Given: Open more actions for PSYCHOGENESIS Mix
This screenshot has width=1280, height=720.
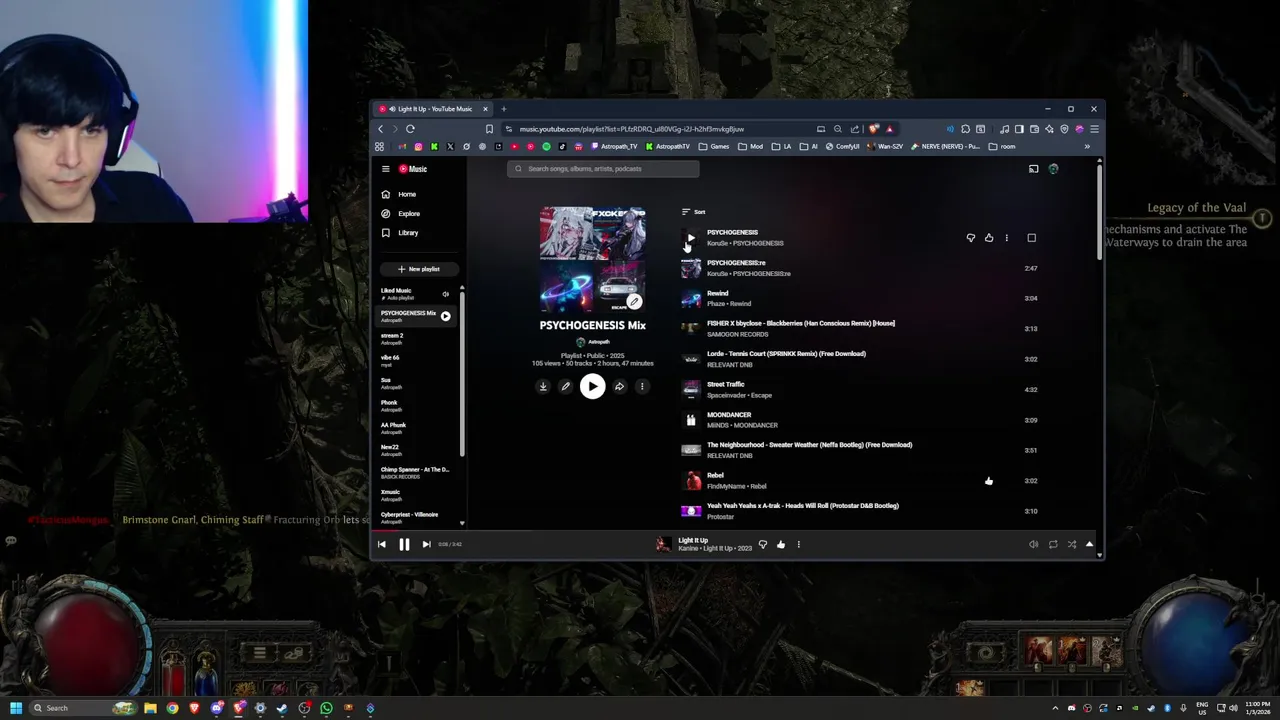Looking at the screenshot, I should pyautogui.click(x=642, y=386).
